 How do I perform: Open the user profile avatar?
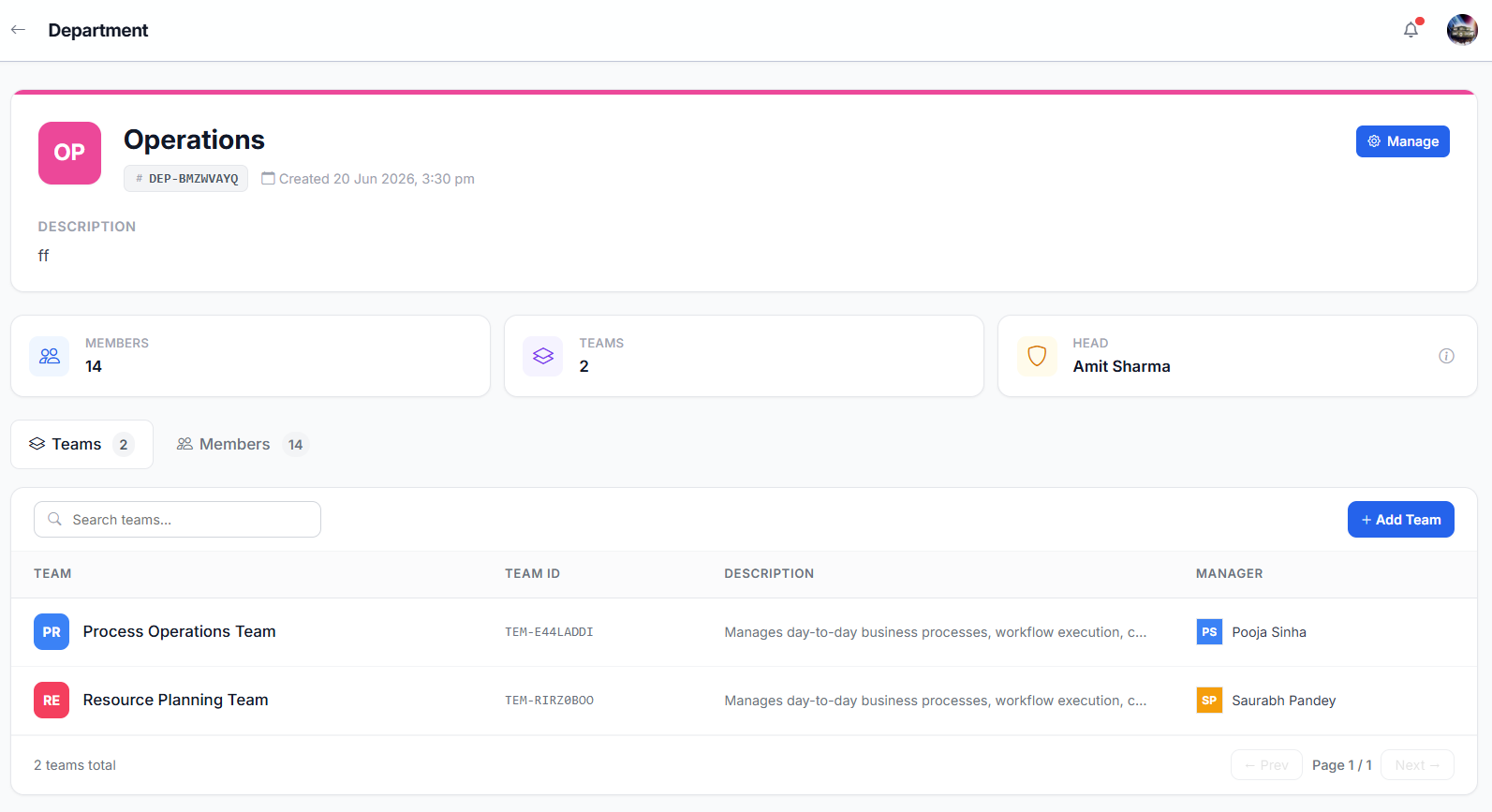click(1462, 30)
